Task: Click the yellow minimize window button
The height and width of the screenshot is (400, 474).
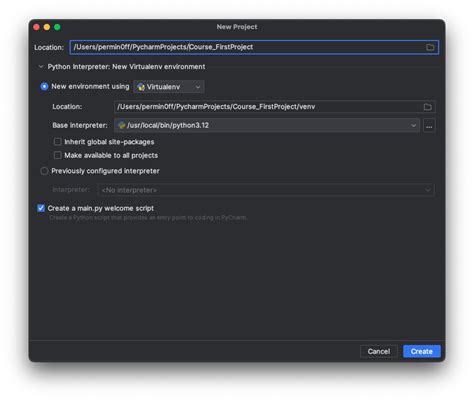Action: (47, 27)
